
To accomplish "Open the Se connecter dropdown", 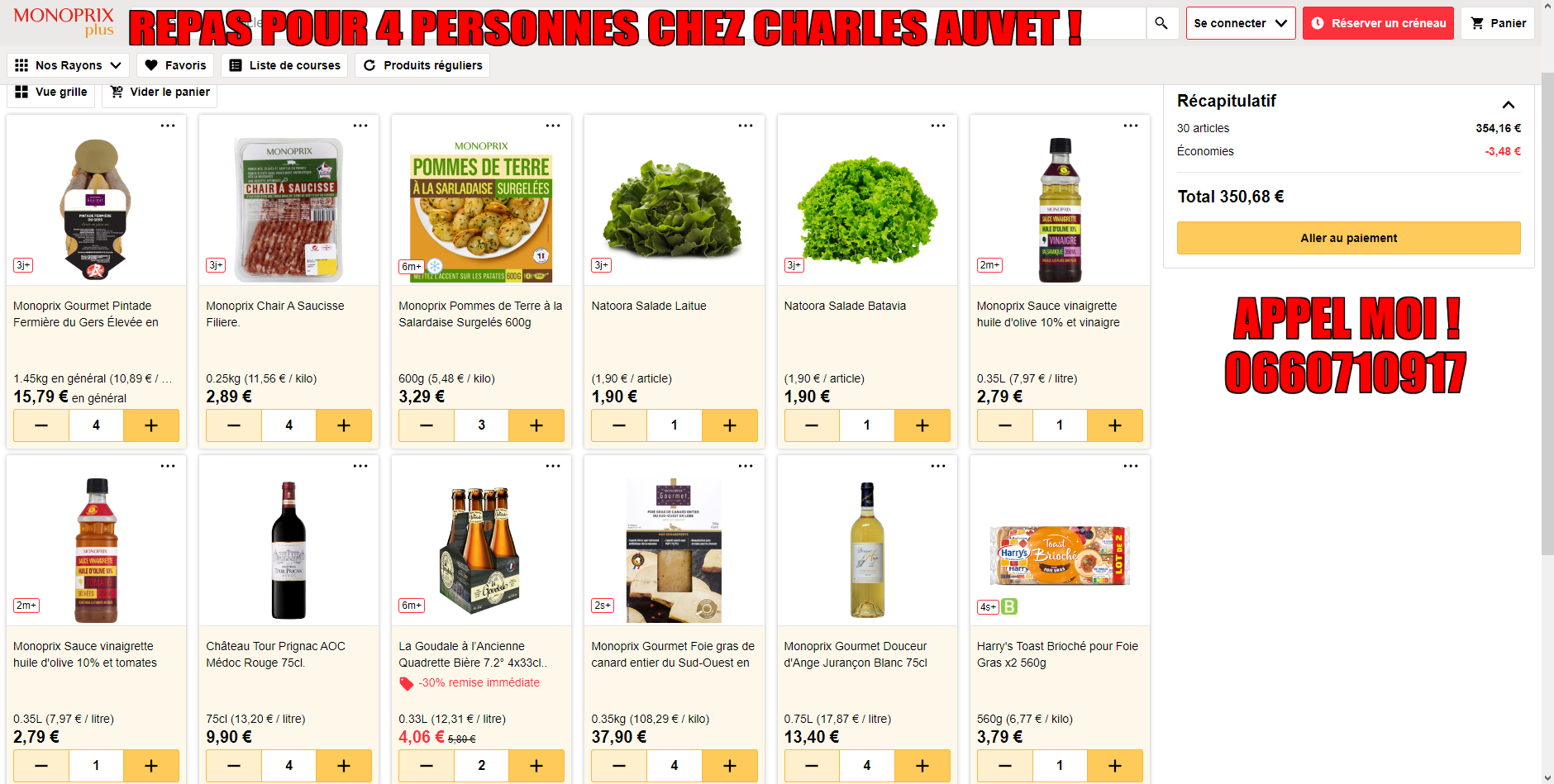I will 1241,23.
